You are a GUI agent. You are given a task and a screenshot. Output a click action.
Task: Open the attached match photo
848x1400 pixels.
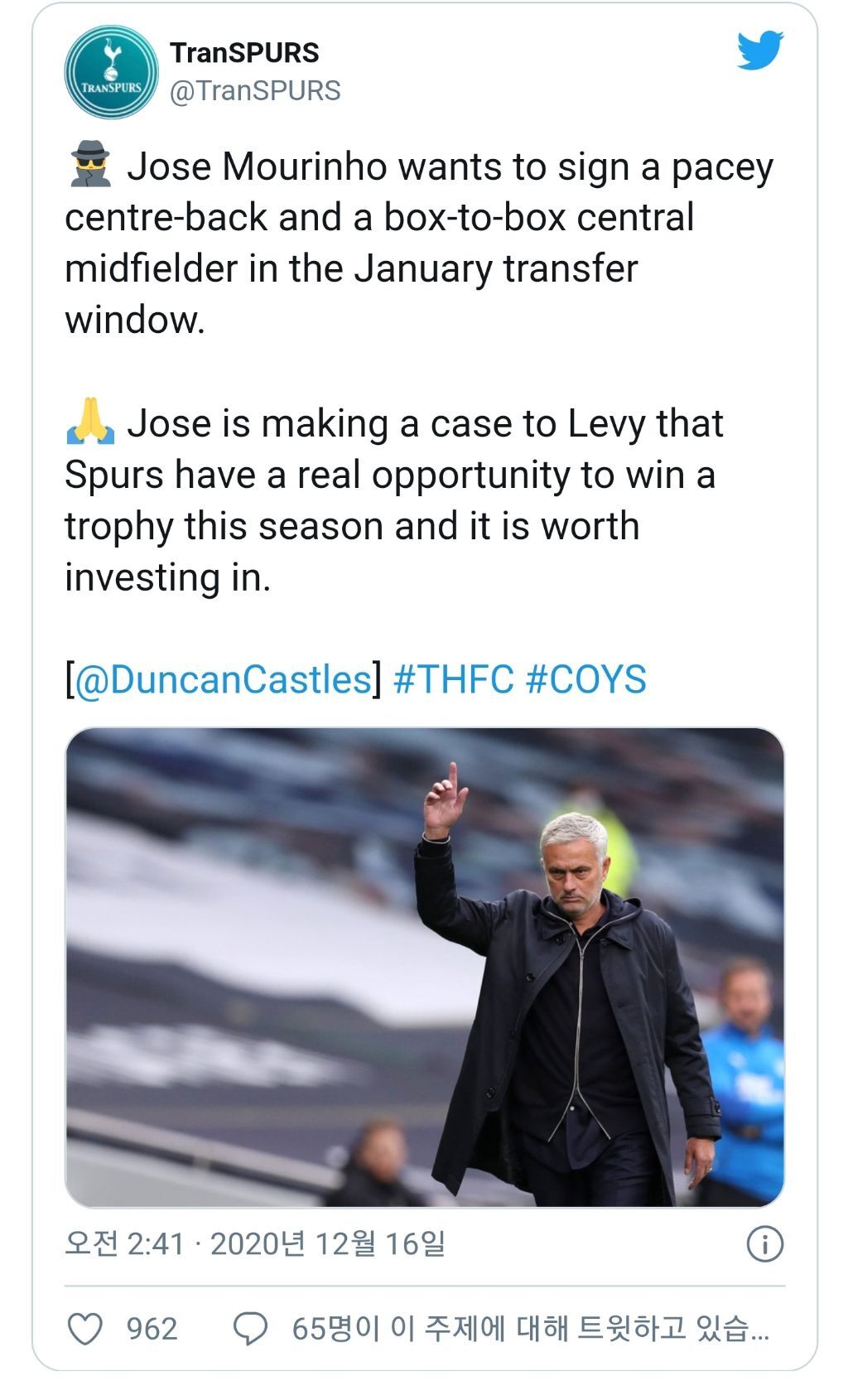[x=424, y=967]
